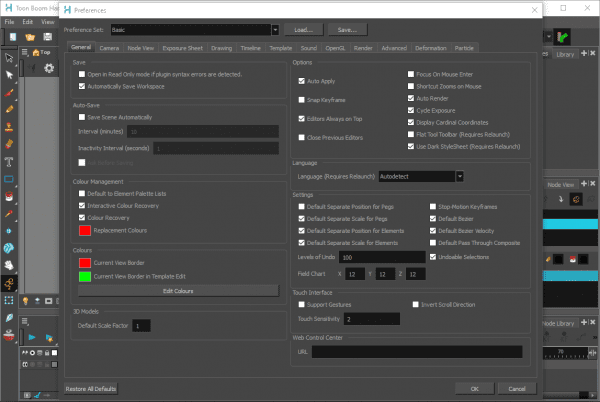Activate the Rectangle shape tool

pyautogui.click(x=9, y=179)
